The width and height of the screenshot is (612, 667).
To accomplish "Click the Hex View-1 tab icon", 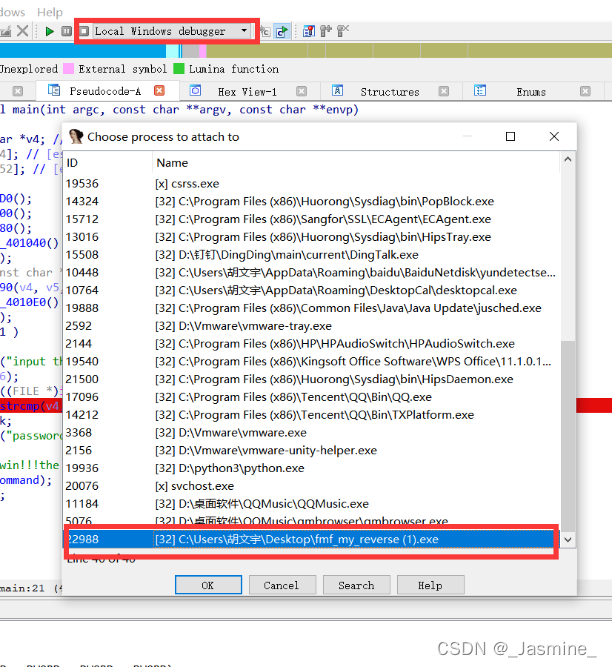I will (196, 90).
